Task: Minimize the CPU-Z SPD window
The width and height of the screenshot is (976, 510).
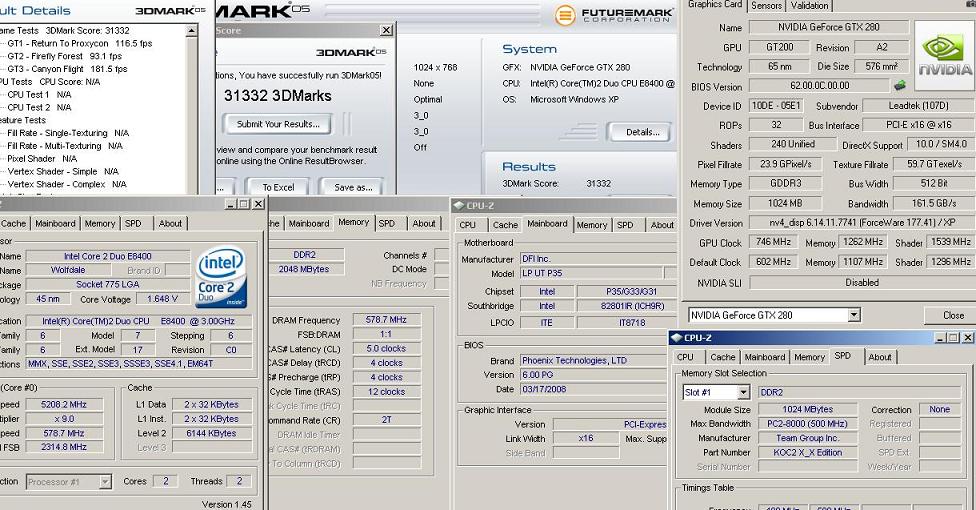Action: (941, 338)
